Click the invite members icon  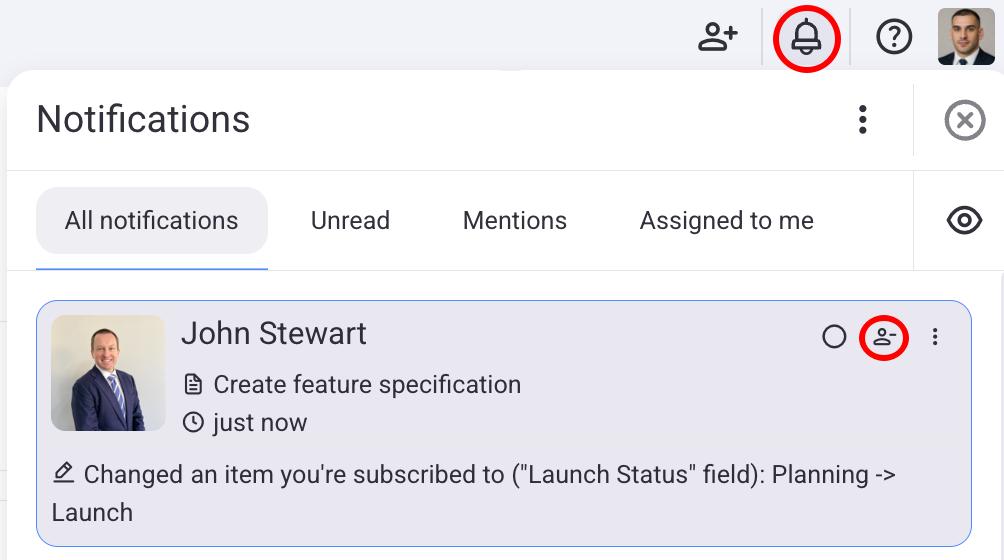click(x=717, y=37)
